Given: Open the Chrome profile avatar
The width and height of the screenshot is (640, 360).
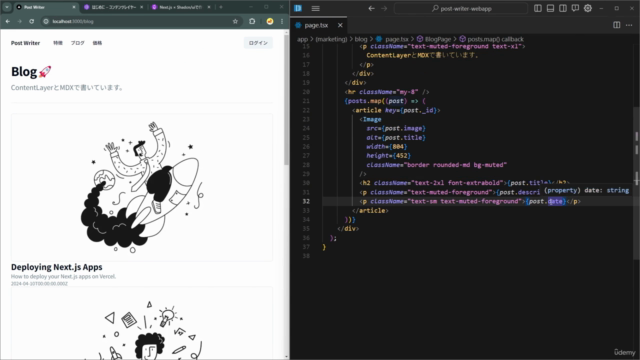Looking at the screenshot, I should (x=270, y=21).
